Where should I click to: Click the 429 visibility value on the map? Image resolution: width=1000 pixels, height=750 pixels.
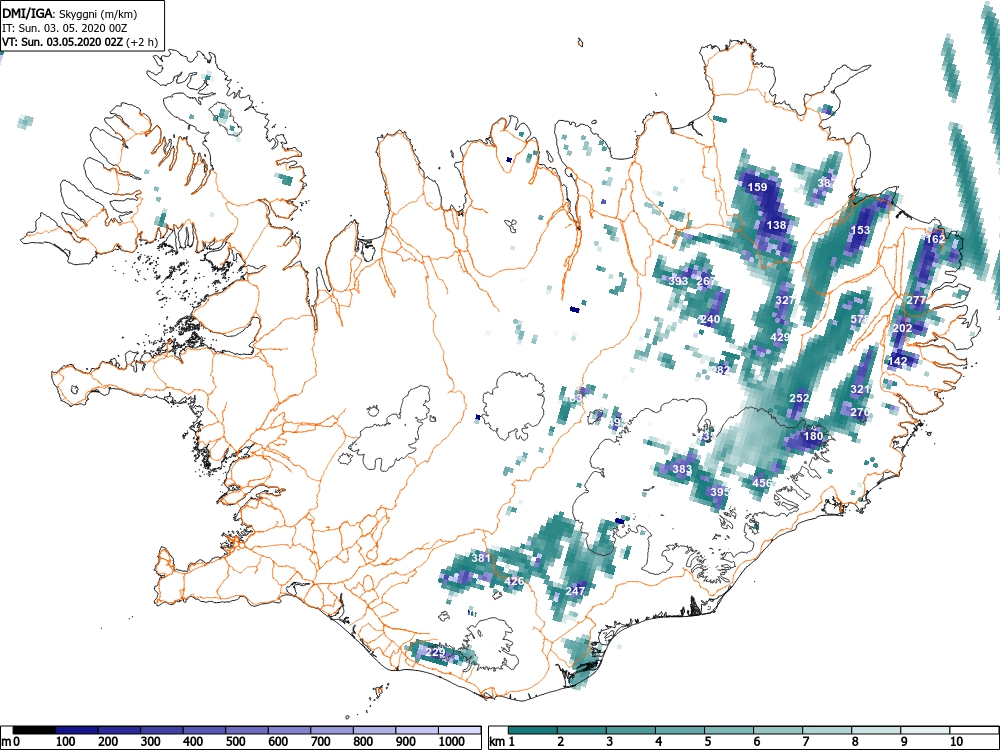pyautogui.click(x=780, y=337)
